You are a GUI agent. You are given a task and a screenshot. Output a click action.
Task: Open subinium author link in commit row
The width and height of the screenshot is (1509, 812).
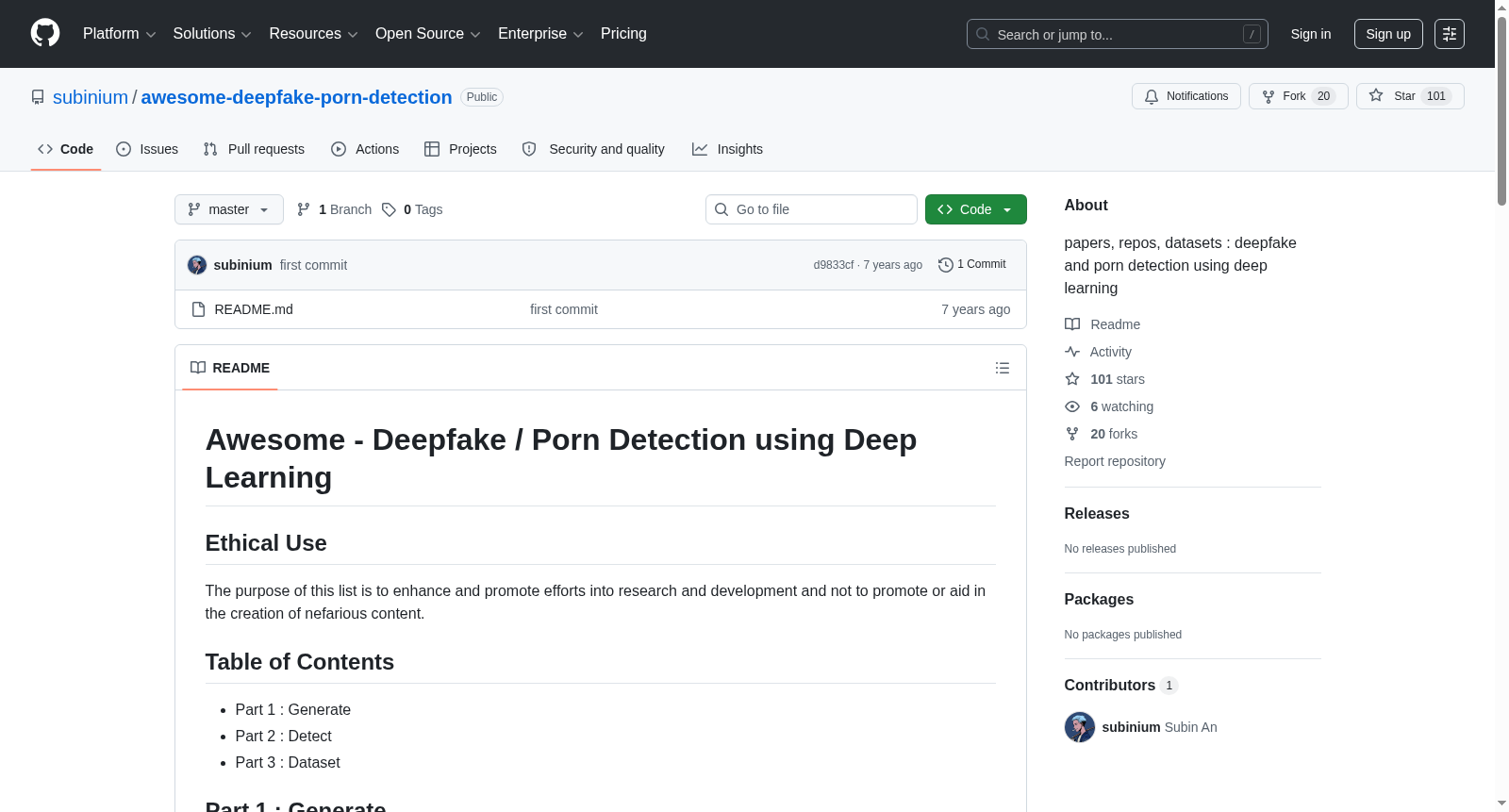(x=243, y=265)
